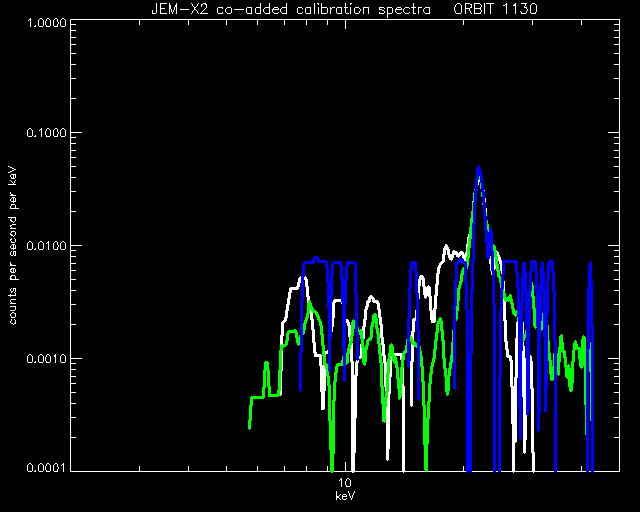
Task: Click the '10' x-axis tick label
Action: [345, 483]
